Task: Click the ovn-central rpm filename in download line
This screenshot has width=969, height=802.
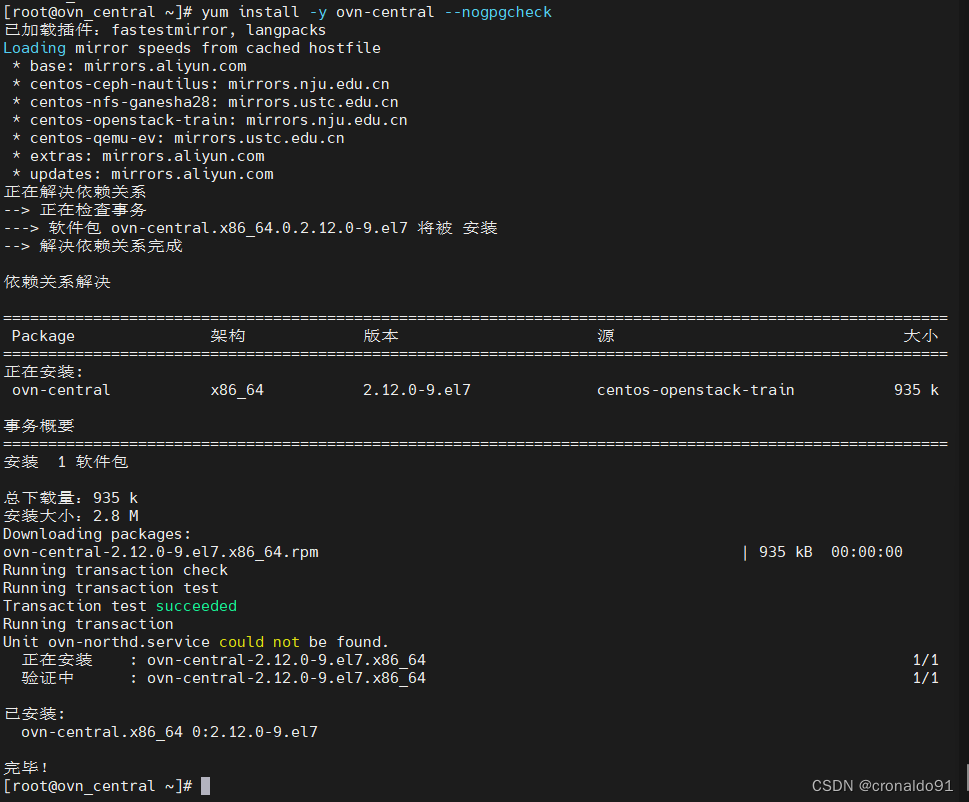Action: coord(160,552)
